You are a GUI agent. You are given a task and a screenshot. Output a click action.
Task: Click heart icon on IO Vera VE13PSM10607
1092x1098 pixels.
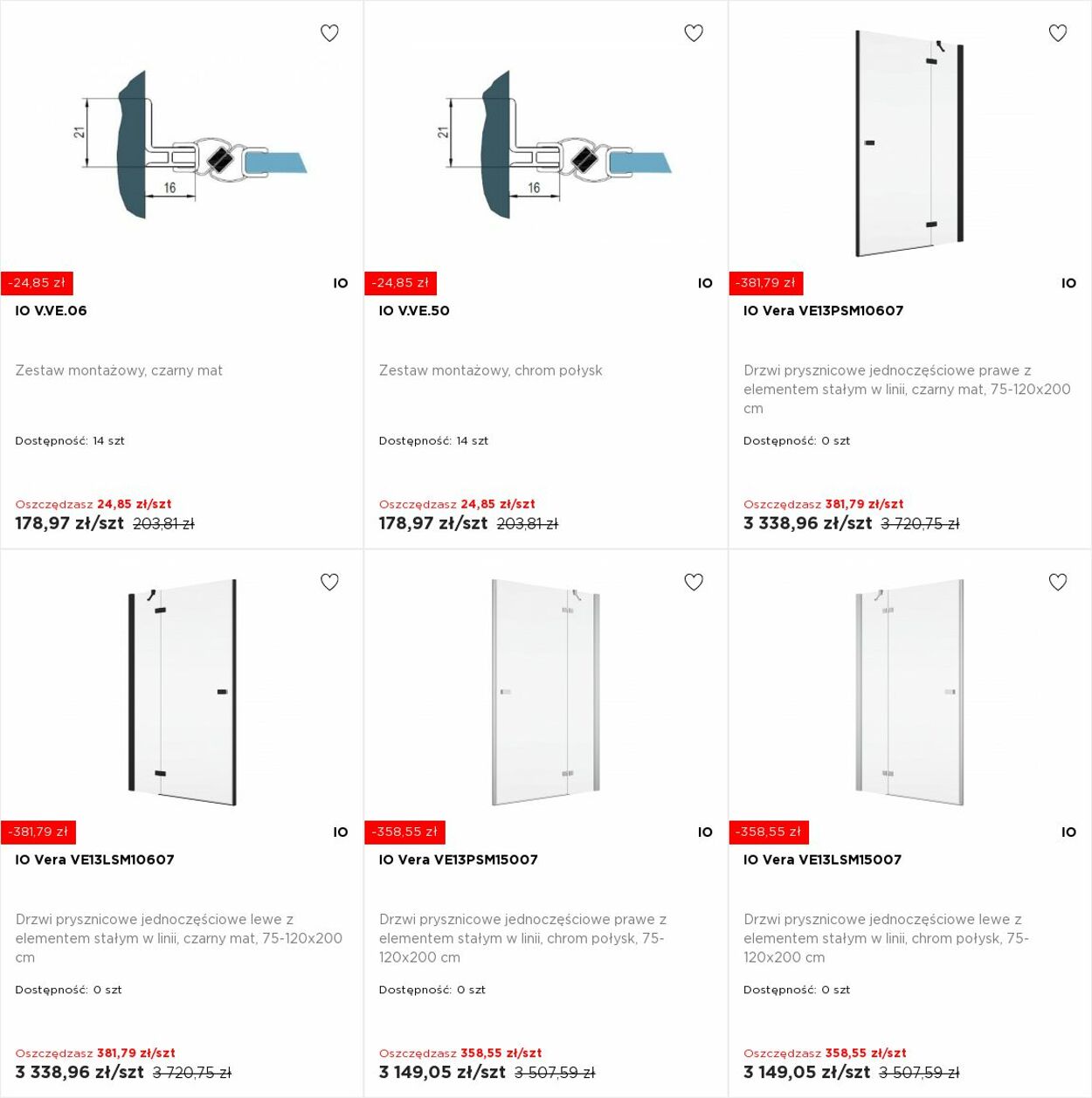pos(1058,33)
